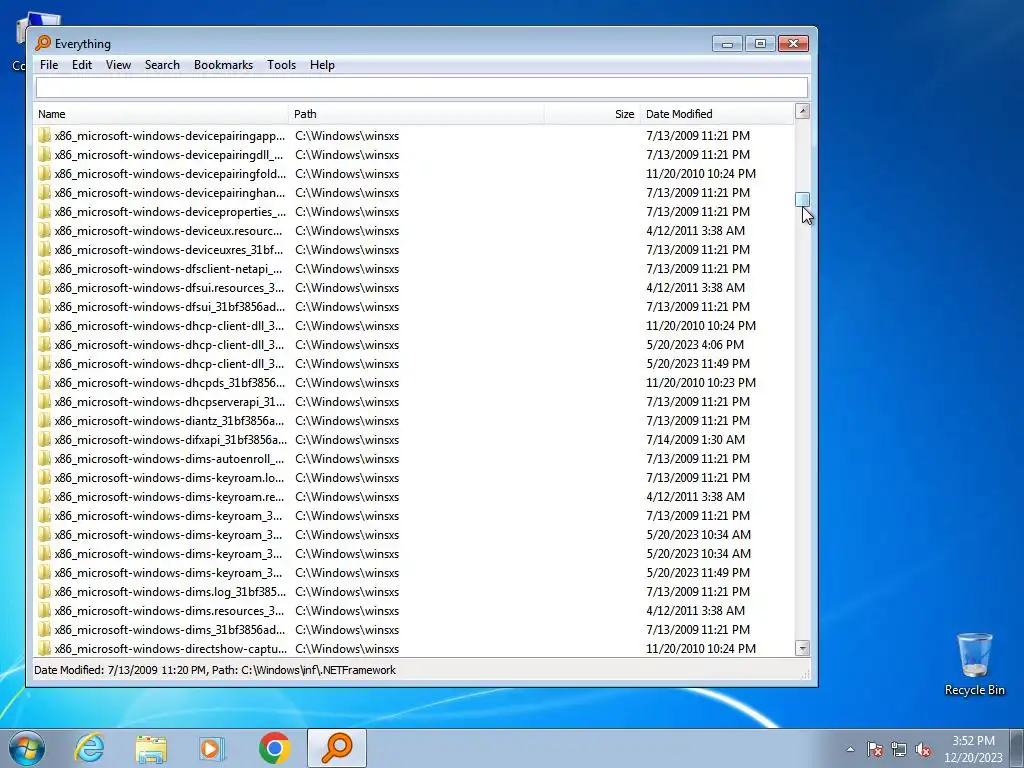Select dhcp-client-dll row dated 11/20/2010 10:24 PM
1024x768 pixels.
click(x=414, y=325)
